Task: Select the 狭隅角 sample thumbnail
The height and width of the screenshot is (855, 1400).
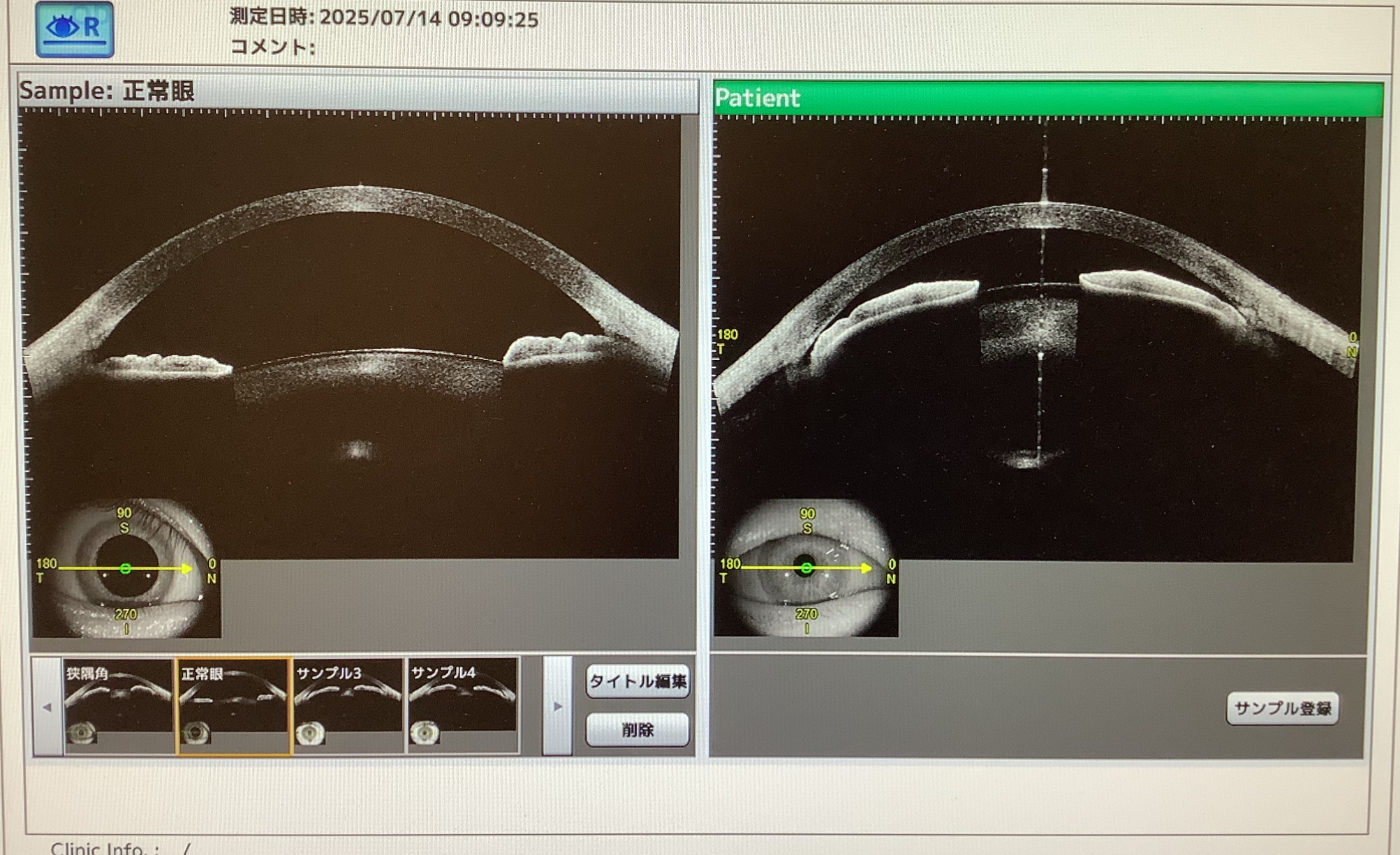Action: 118,706
